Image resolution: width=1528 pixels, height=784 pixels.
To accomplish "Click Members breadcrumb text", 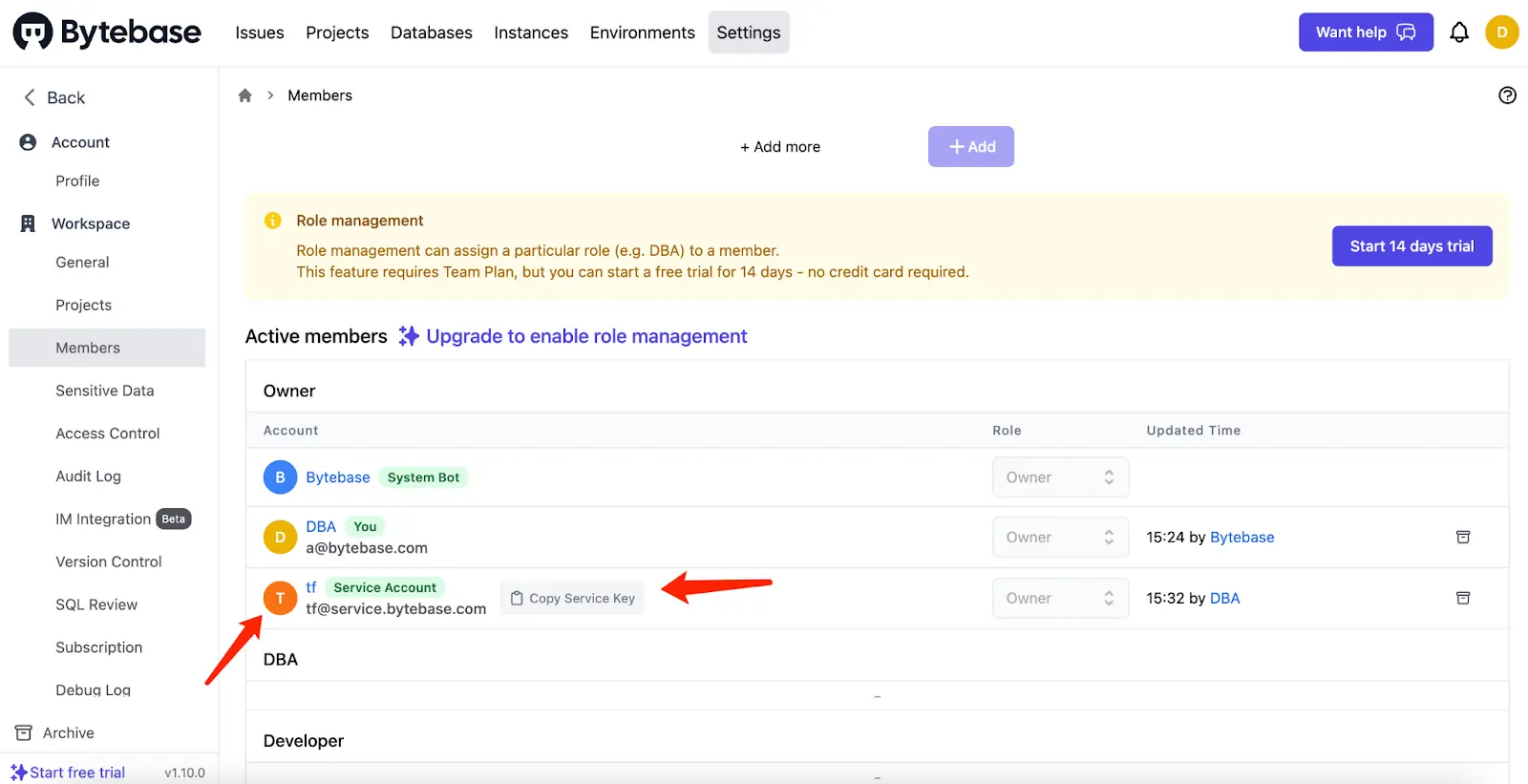I will click(320, 95).
